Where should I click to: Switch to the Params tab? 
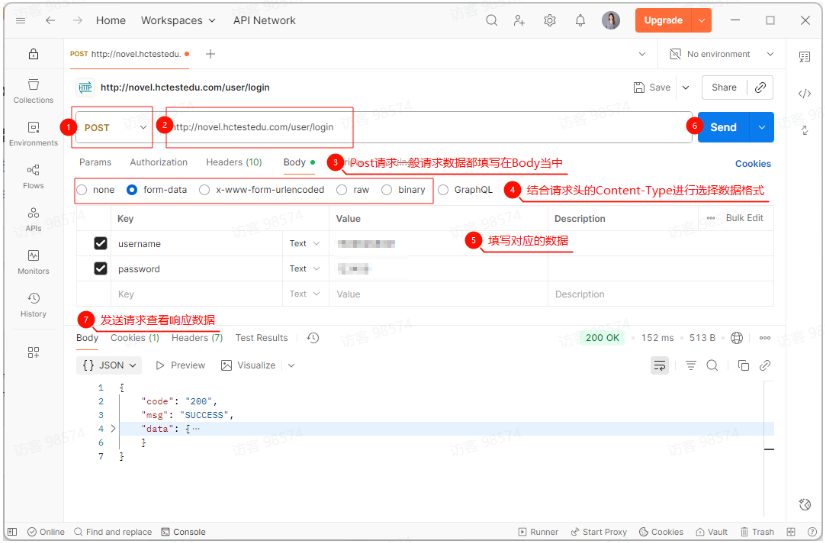(95, 162)
